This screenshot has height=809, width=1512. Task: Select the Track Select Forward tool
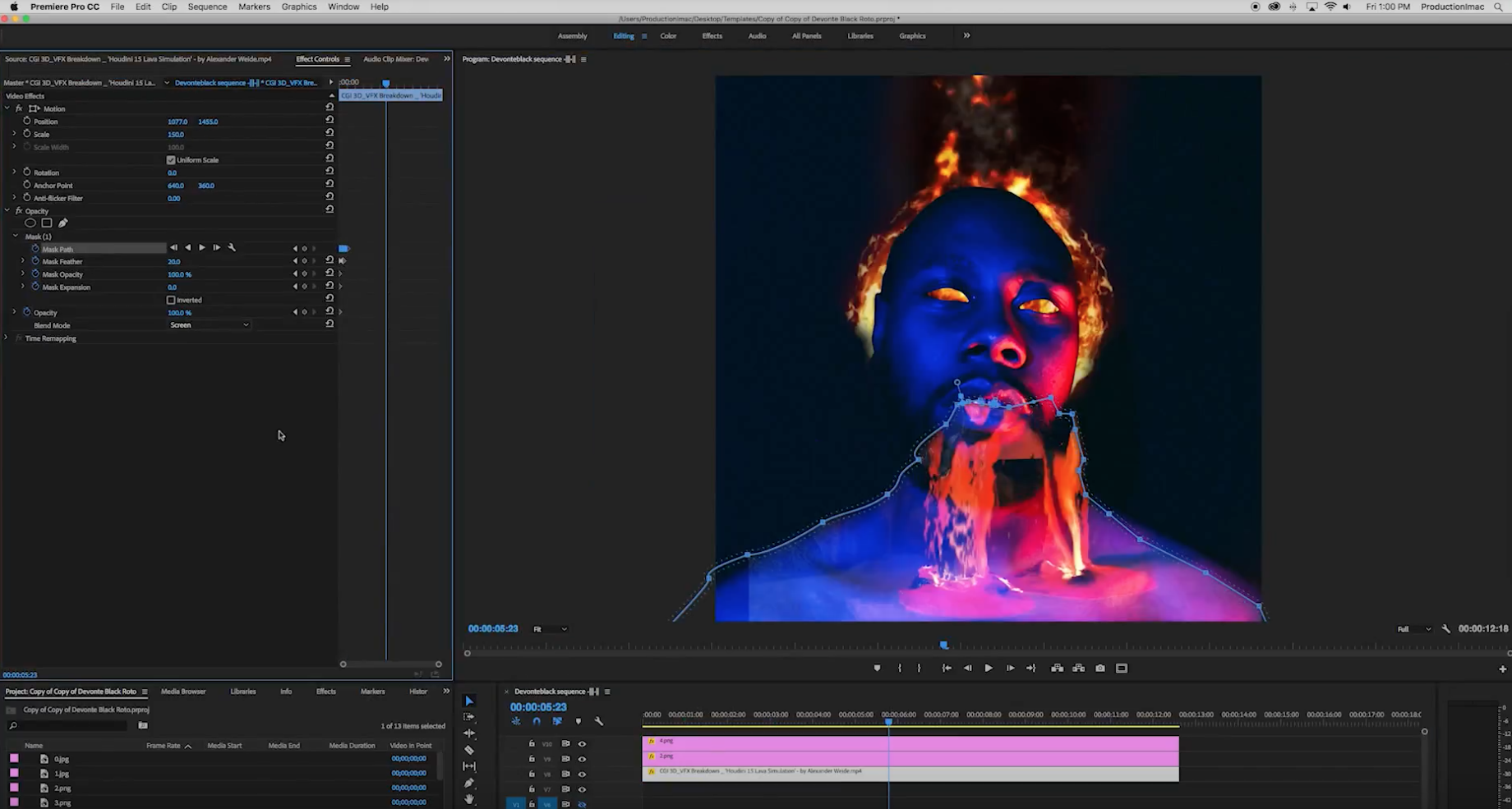pos(469,717)
